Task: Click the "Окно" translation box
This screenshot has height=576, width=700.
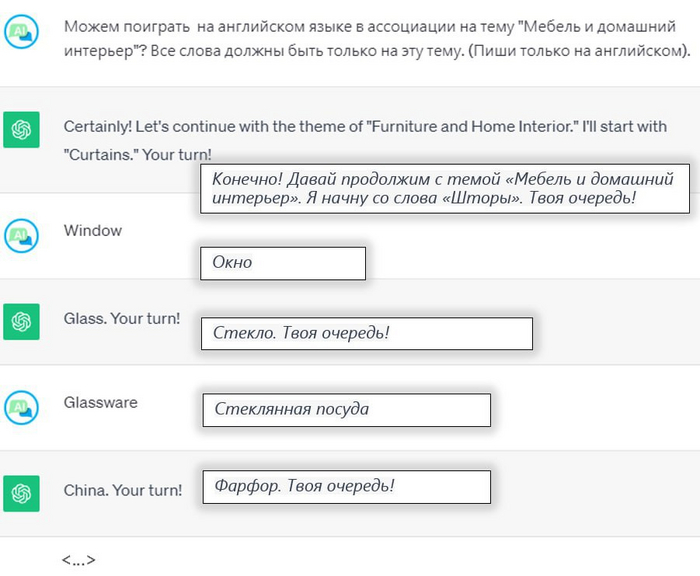Action: [283, 263]
